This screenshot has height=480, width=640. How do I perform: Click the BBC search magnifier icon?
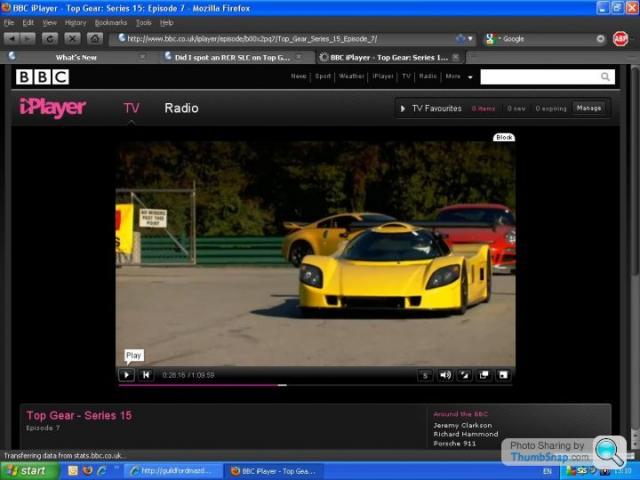pyautogui.click(x=605, y=77)
